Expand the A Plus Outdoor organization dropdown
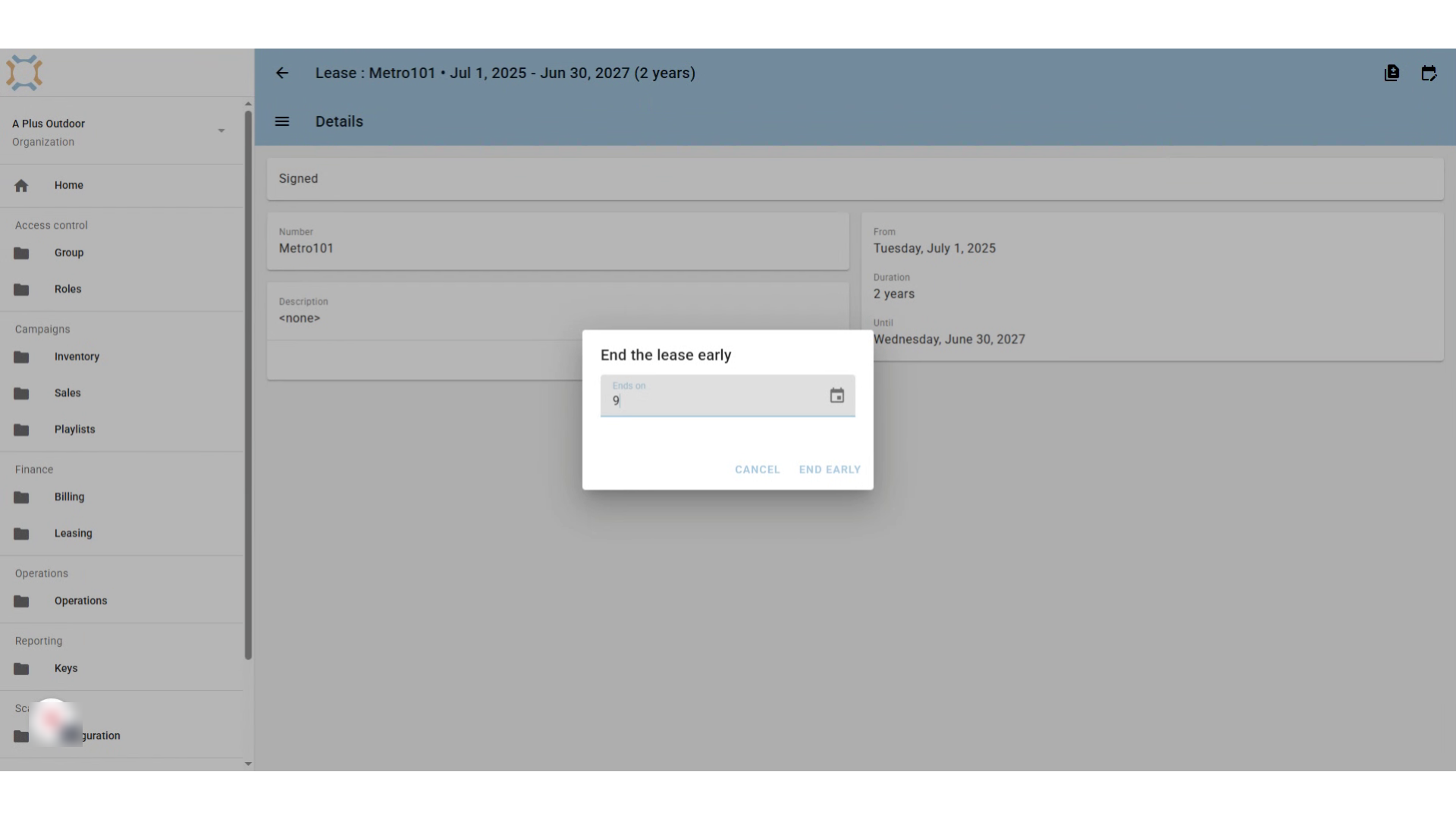 coord(221,131)
